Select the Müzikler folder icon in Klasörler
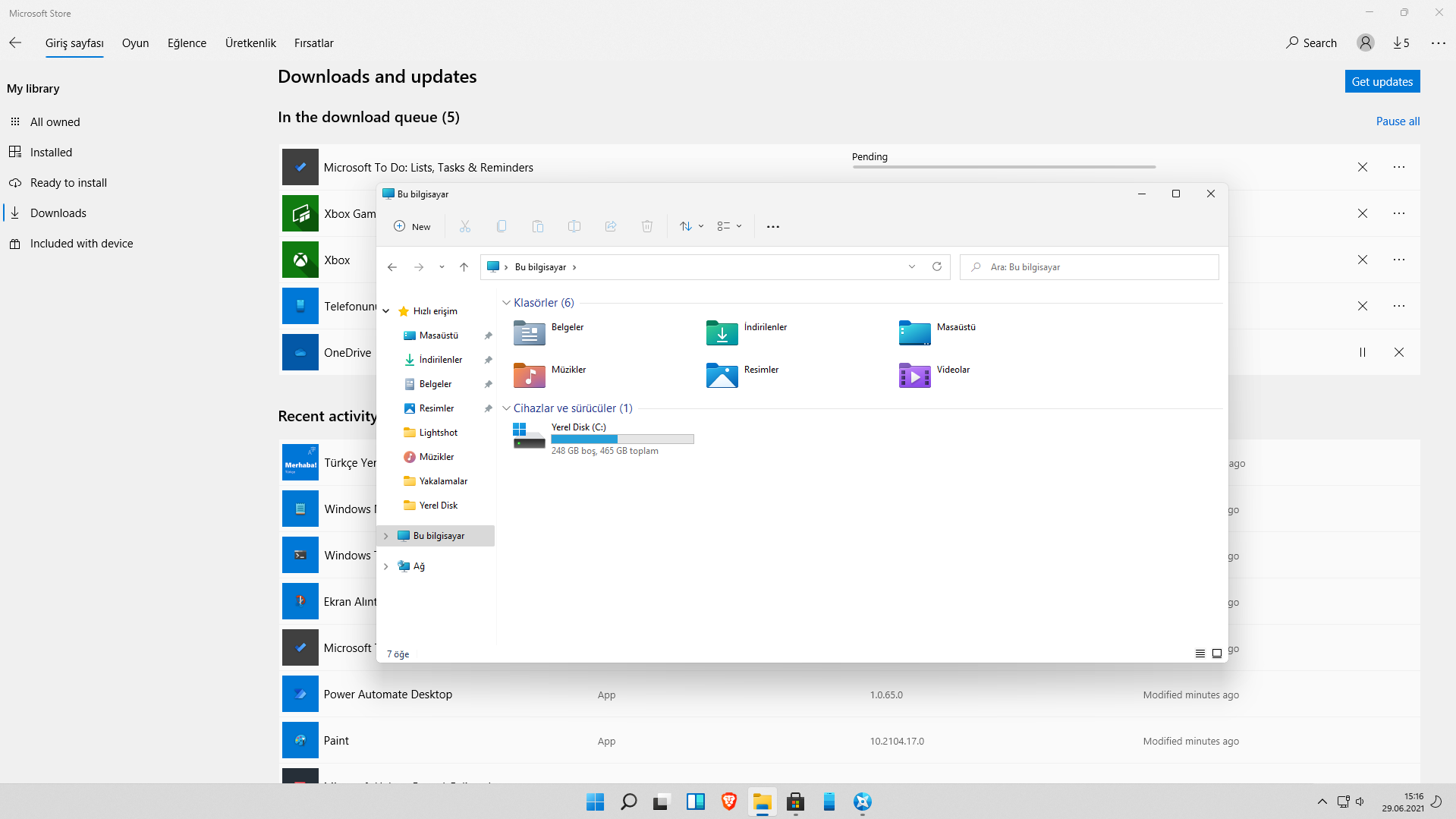The width and height of the screenshot is (1456, 819). (530, 375)
